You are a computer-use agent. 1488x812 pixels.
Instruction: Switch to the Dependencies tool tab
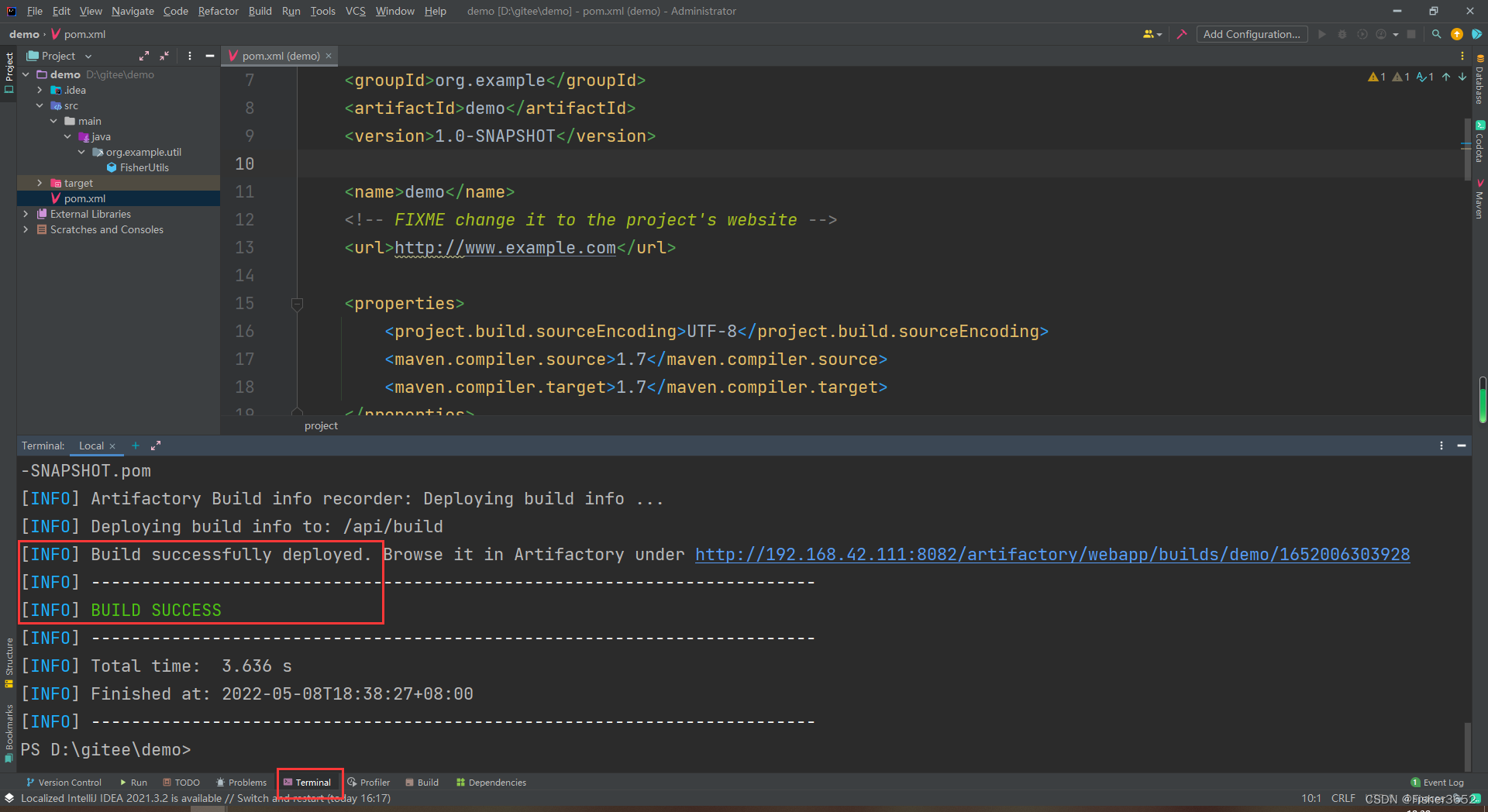click(x=491, y=783)
